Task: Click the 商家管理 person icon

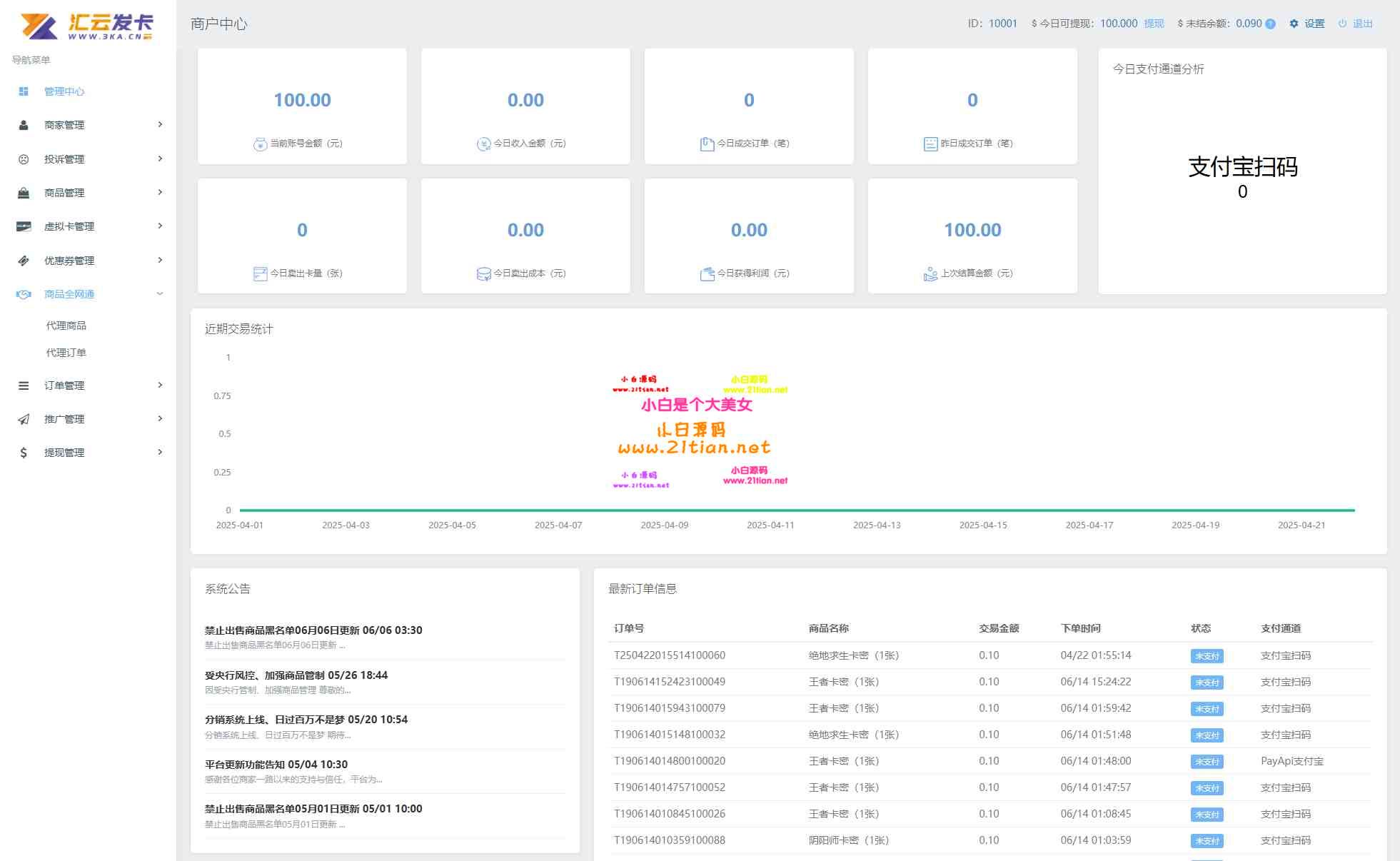Action: pos(24,125)
